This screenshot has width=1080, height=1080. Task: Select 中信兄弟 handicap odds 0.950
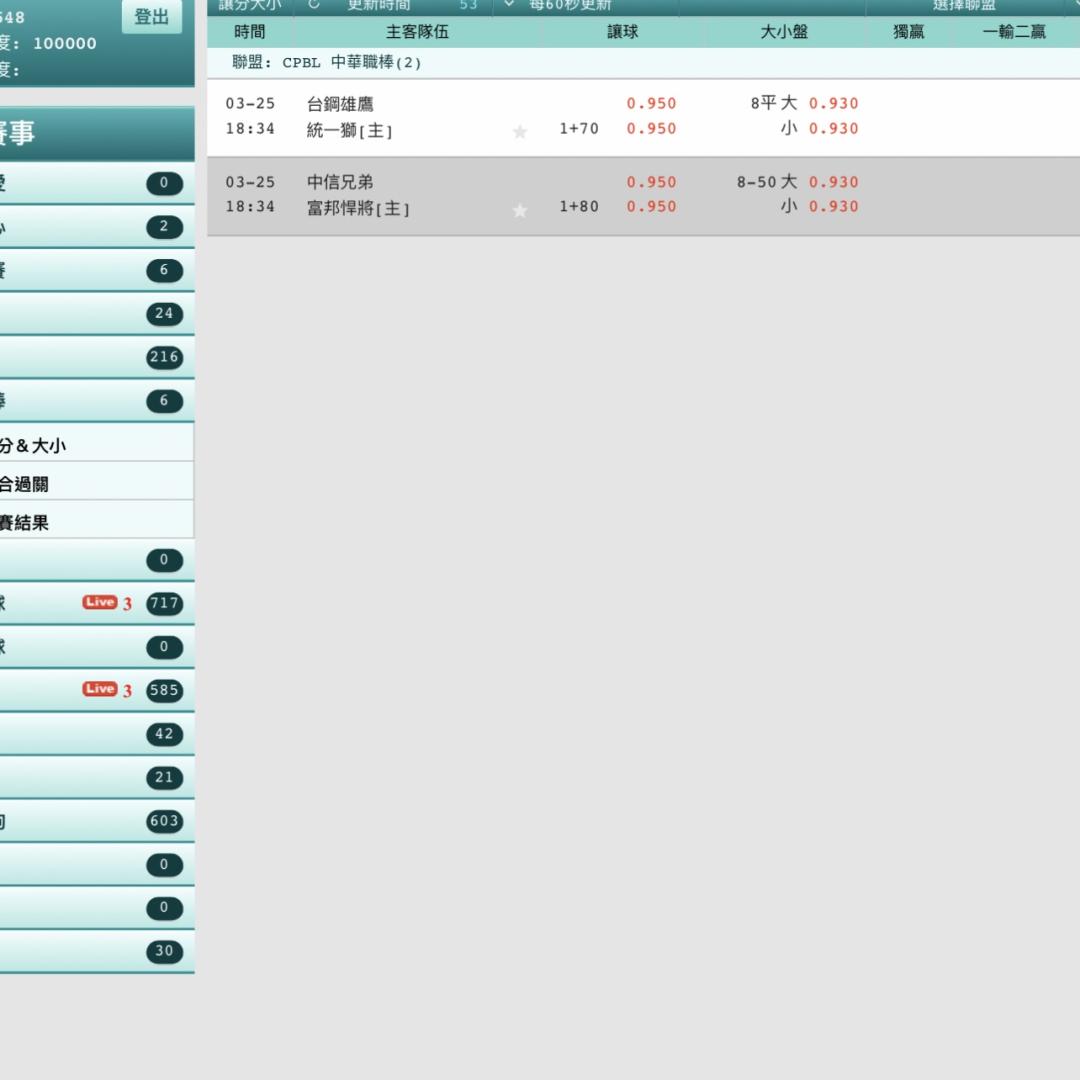651,183
